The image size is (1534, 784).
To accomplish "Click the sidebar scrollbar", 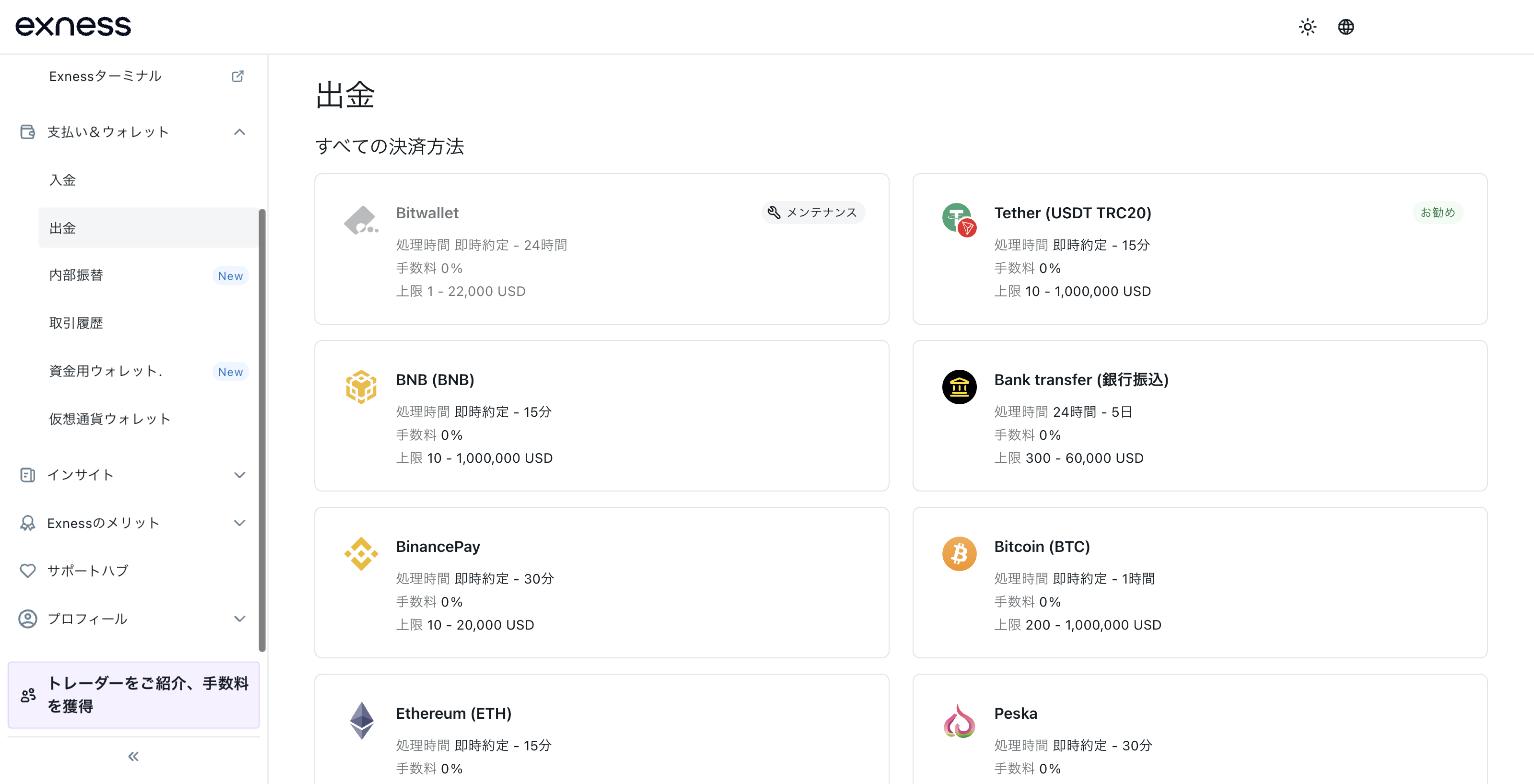I will [x=262, y=430].
